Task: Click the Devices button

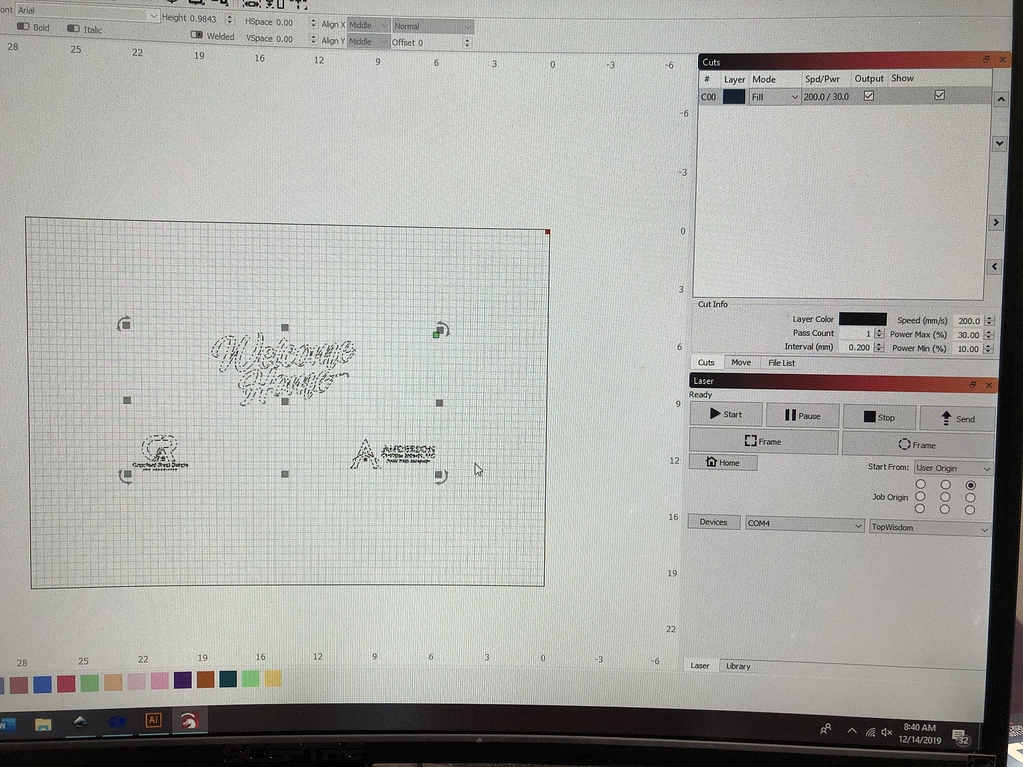Action: pos(713,522)
